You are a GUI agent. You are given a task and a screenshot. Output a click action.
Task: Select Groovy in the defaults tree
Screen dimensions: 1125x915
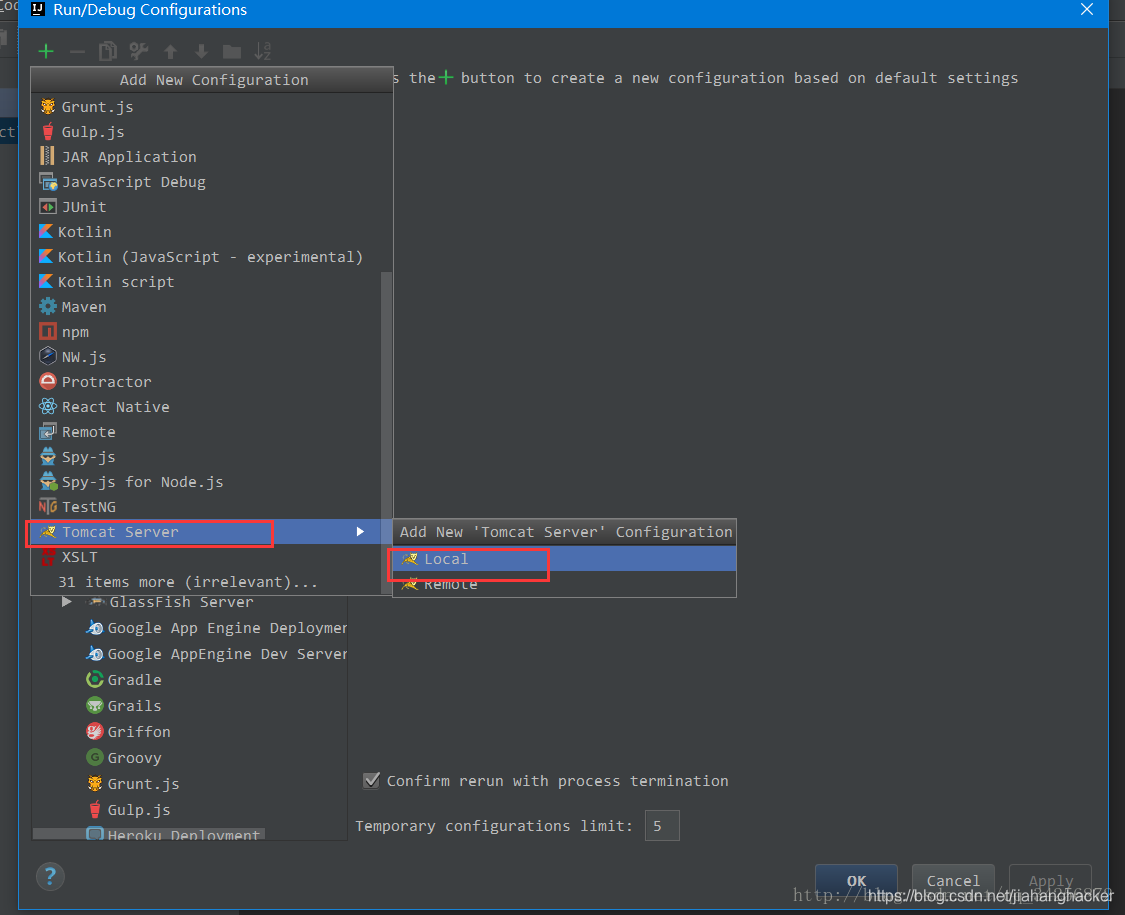tap(123, 758)
